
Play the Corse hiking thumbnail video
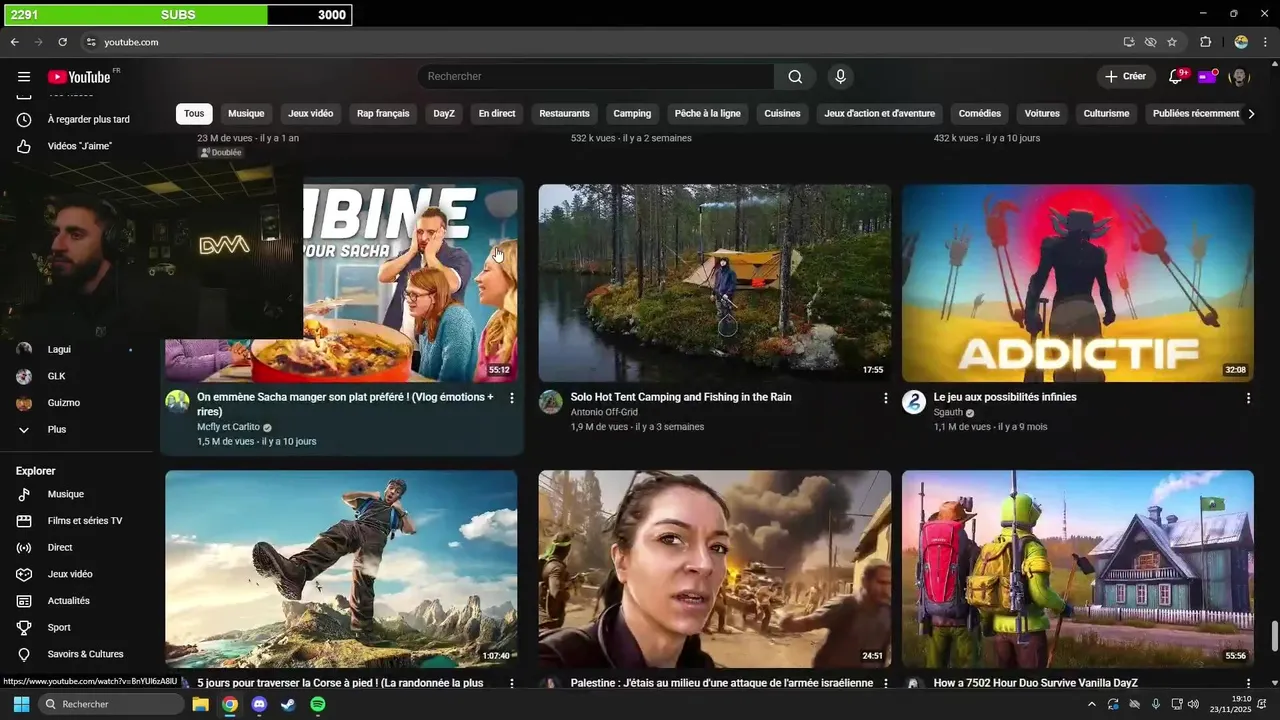[x=341, y=569]
